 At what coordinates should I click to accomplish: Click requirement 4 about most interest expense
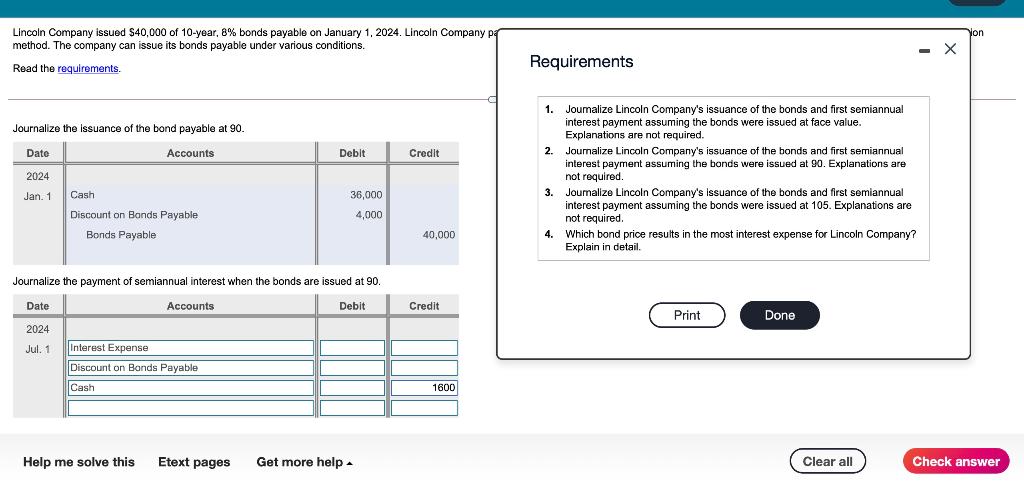[x=740, y=240]
